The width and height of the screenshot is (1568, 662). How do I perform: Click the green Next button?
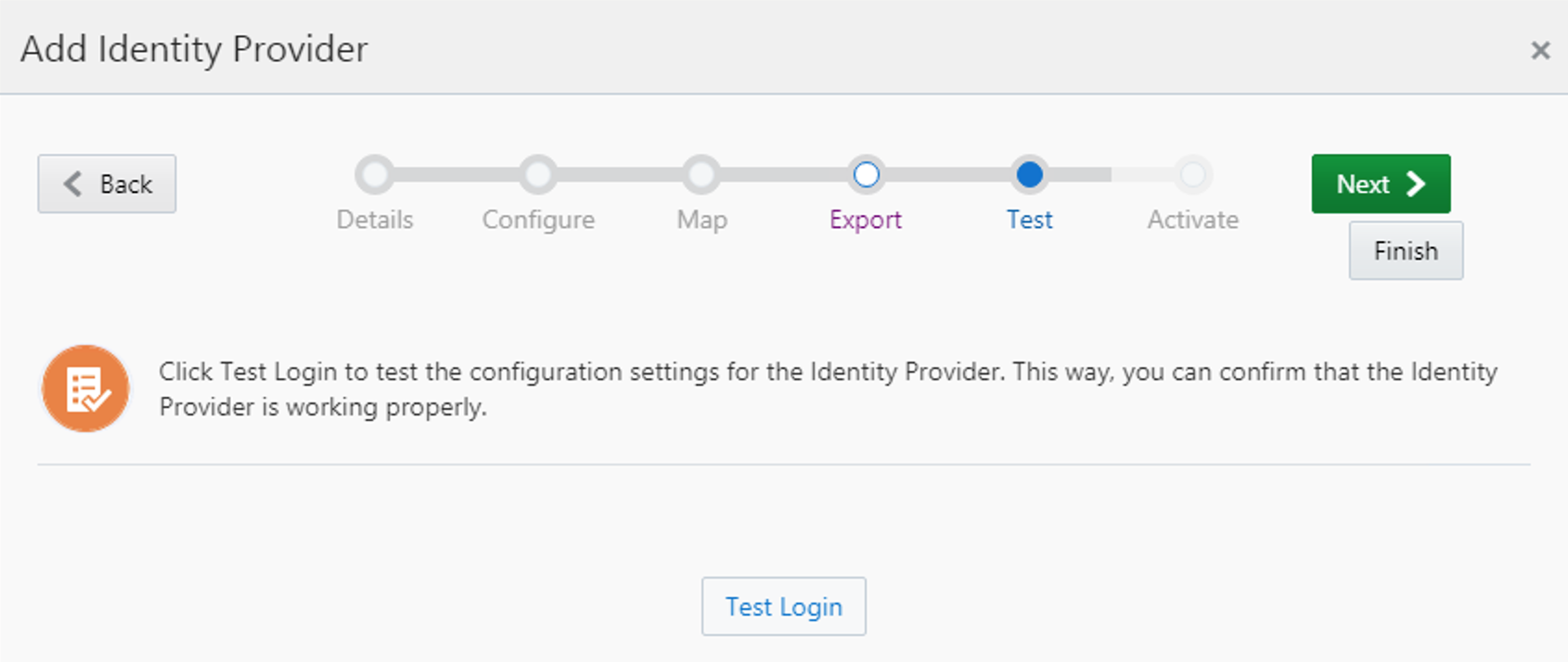[x=1381, y=184]
